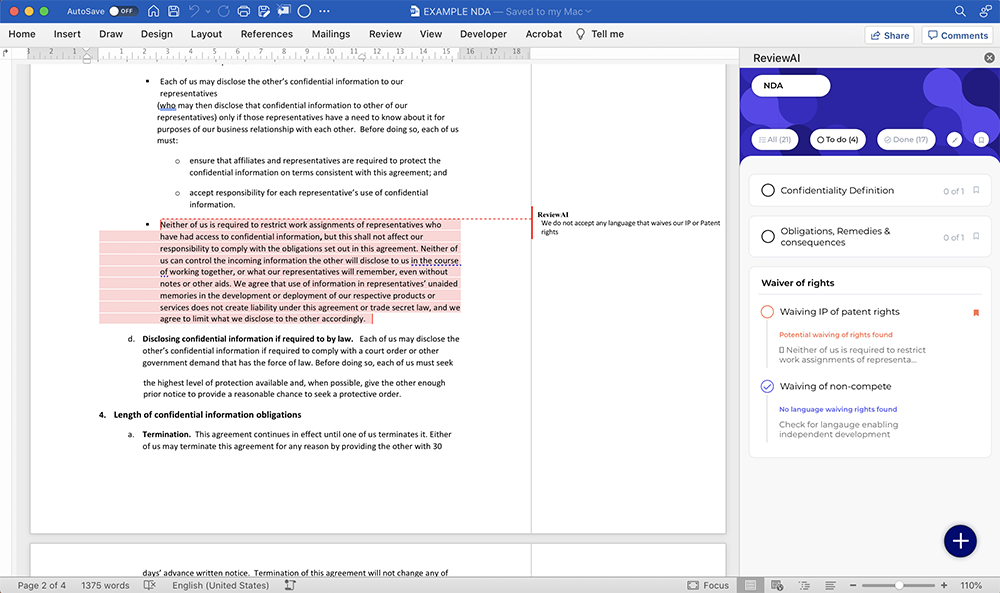
Task: Open the Developer tab
Action: click(483, 34)
